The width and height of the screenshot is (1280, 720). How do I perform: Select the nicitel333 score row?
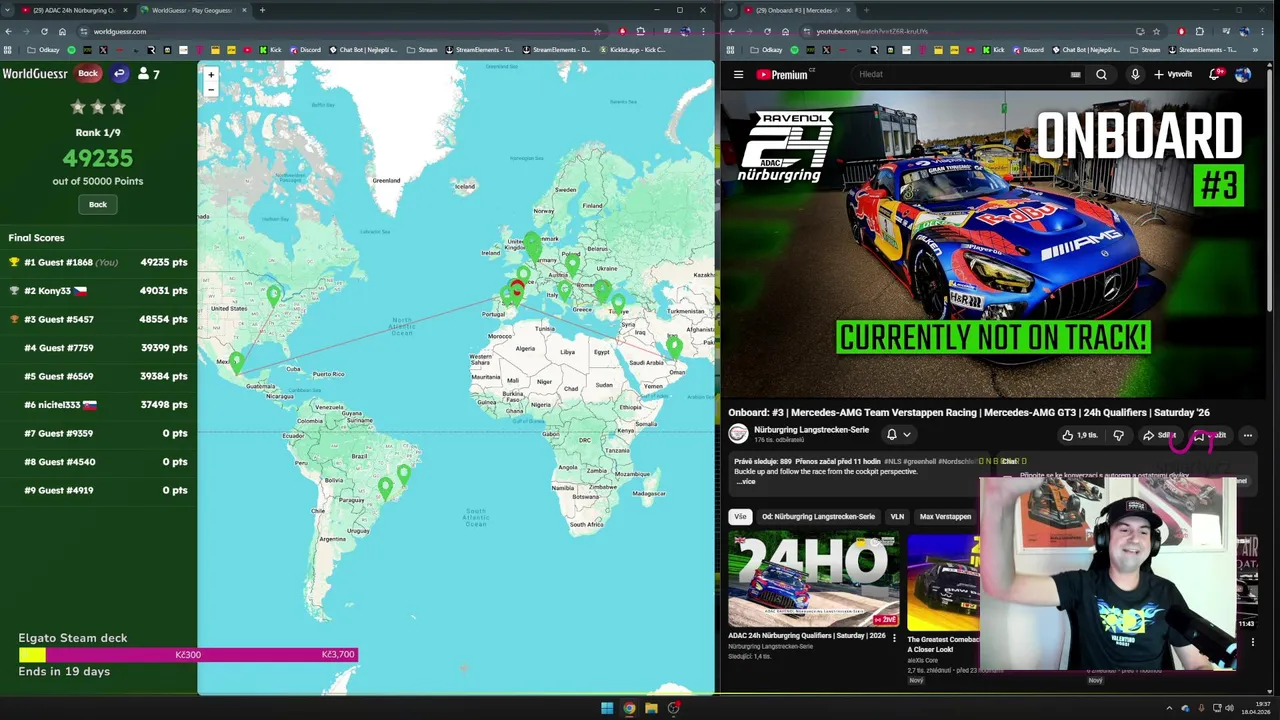(98, 405)
